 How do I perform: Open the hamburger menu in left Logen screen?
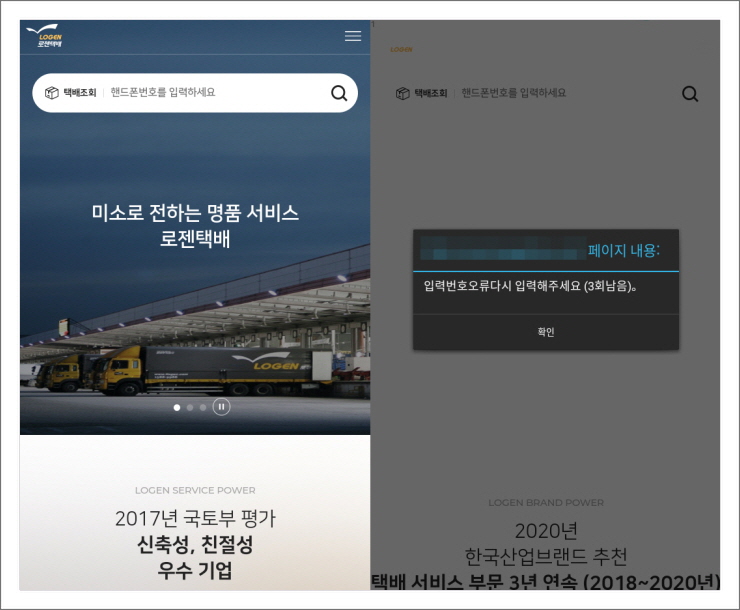353,36
